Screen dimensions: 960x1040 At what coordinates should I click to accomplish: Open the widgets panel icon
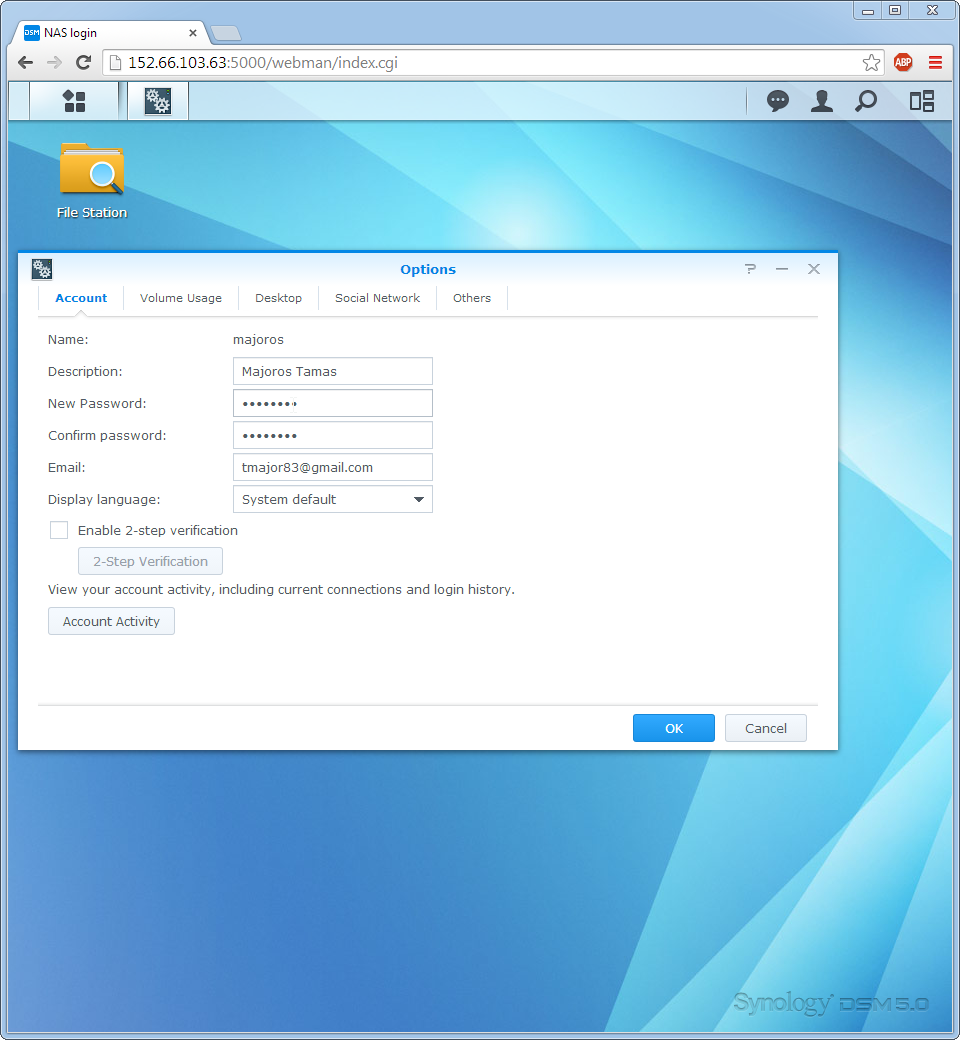coord(921,101)
